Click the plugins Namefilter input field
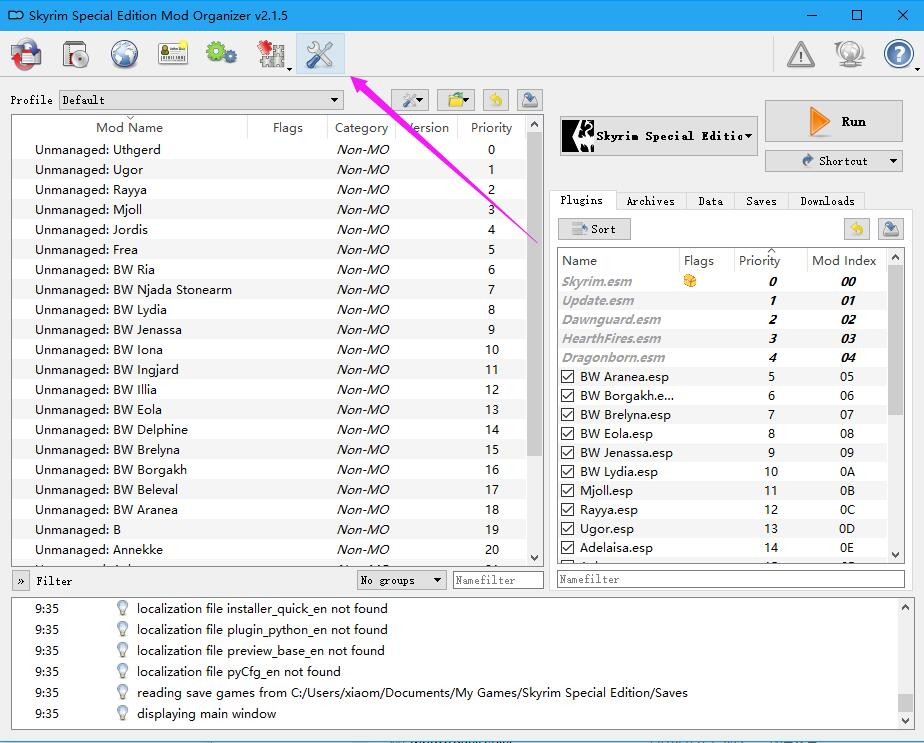This screenshot has height=743, width=924. (730, 579)
